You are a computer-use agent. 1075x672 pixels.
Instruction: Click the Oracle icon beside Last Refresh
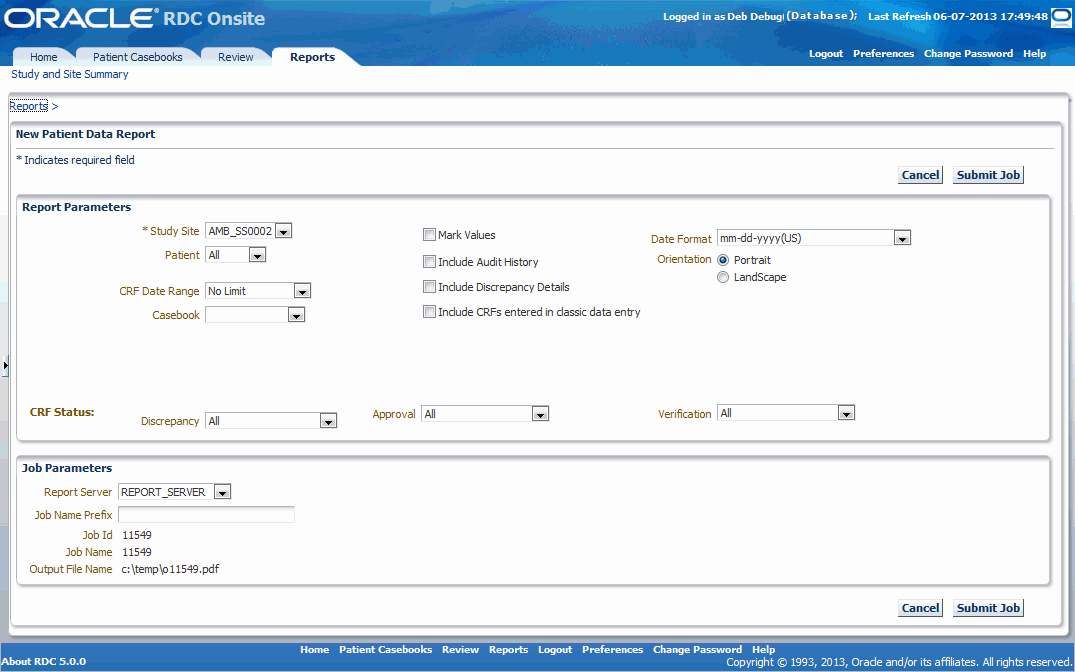coord(1061,17)
